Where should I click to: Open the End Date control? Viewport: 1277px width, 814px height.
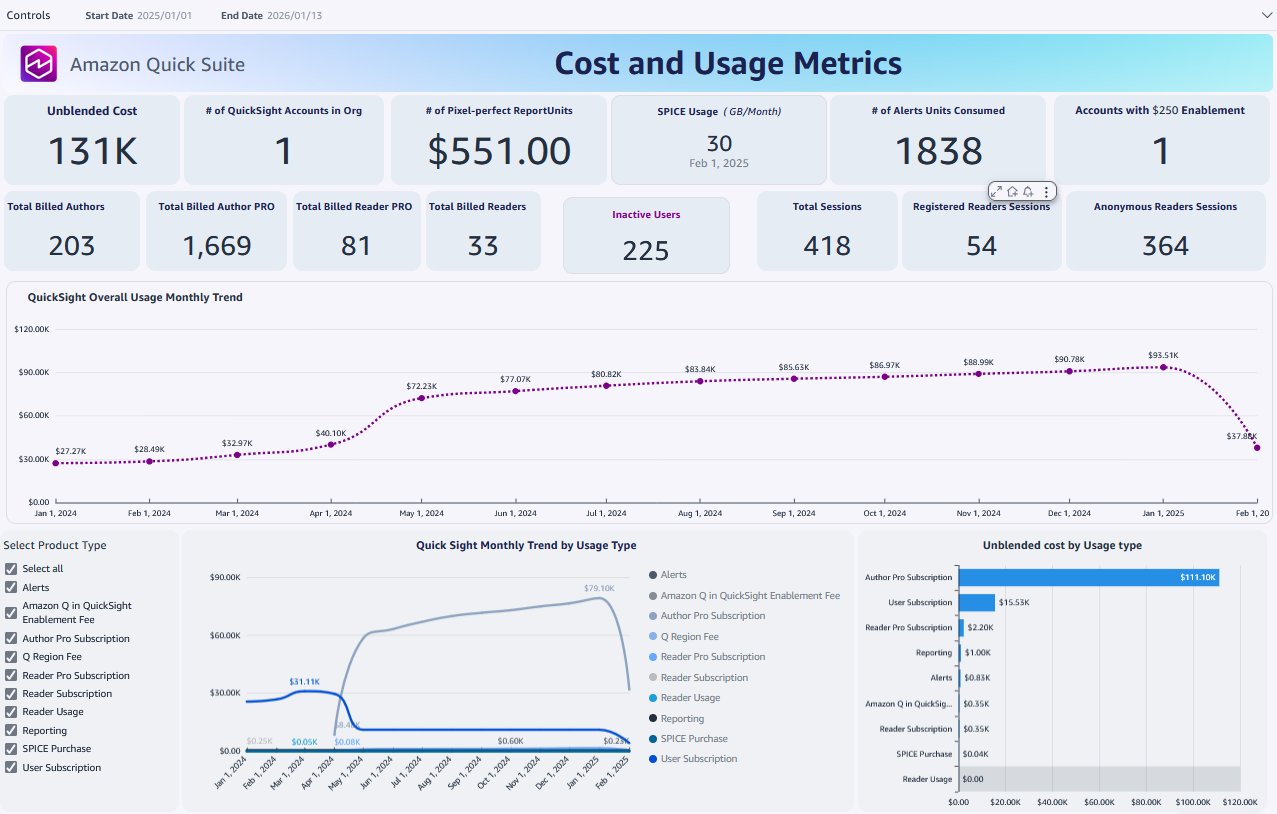295,16
